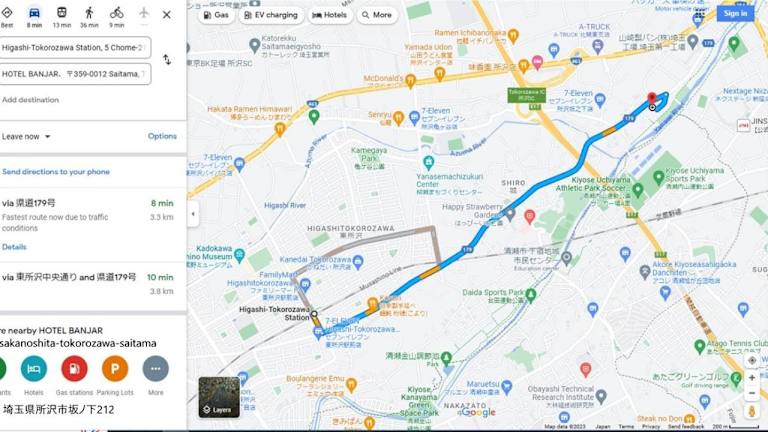This screenshot has height=432, width=768.
Task: Zoom out of the map
Action: coord(752,393)
